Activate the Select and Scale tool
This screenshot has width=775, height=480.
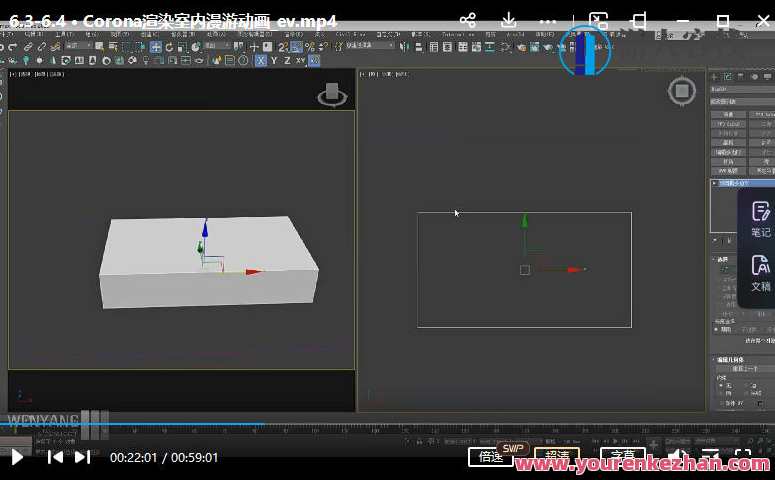click(x=182, y=47)
